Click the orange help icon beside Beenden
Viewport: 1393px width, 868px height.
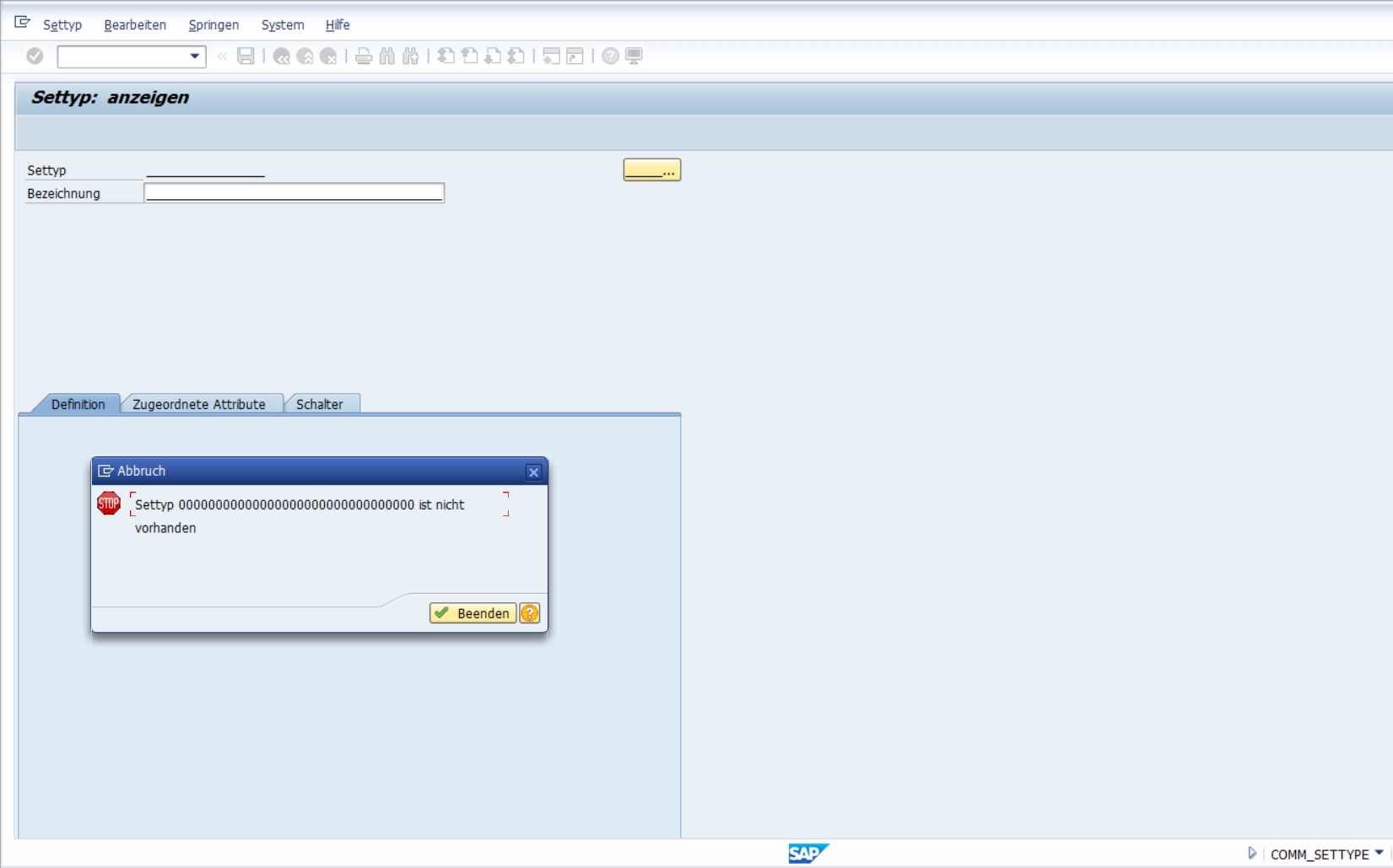click(x=529, y=613)
